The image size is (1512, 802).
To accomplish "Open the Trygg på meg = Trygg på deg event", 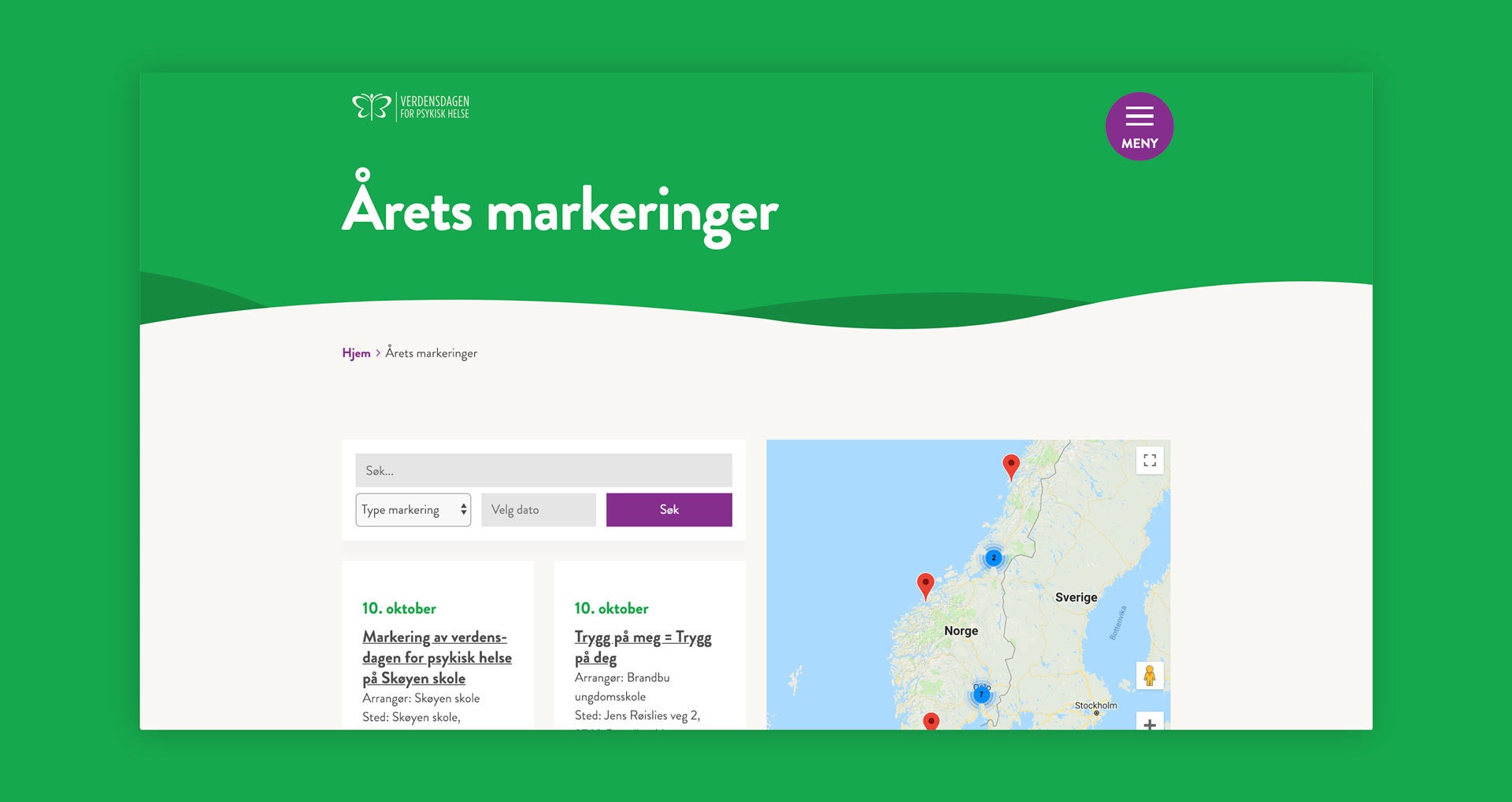I will [x=643, y=647].
